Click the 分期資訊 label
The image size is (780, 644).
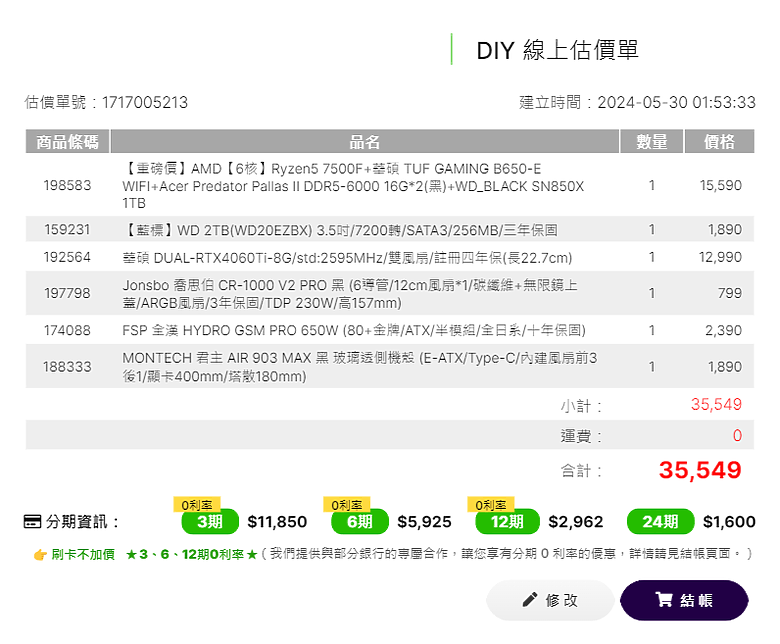click(x=83, y=522)
